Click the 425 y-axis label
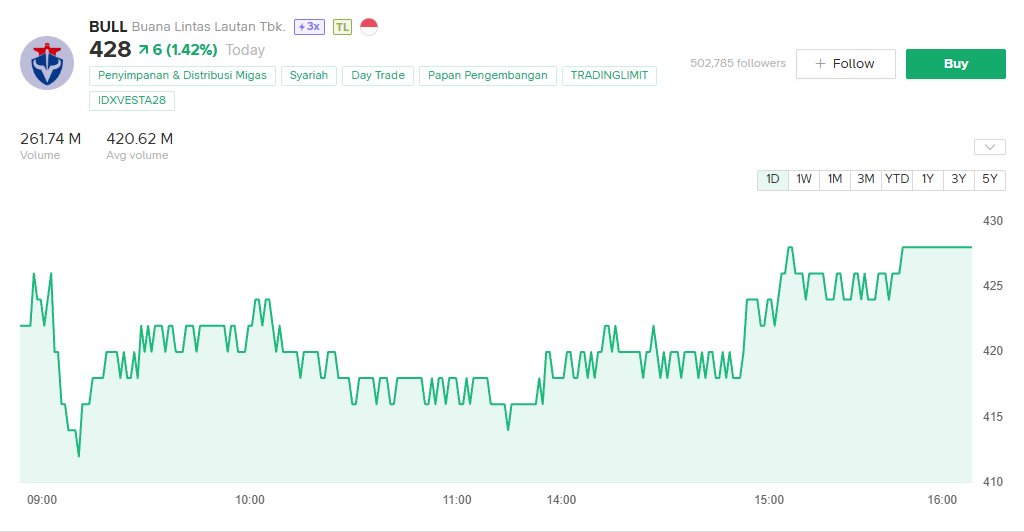 pyautogui.click(x=993, y=285)
